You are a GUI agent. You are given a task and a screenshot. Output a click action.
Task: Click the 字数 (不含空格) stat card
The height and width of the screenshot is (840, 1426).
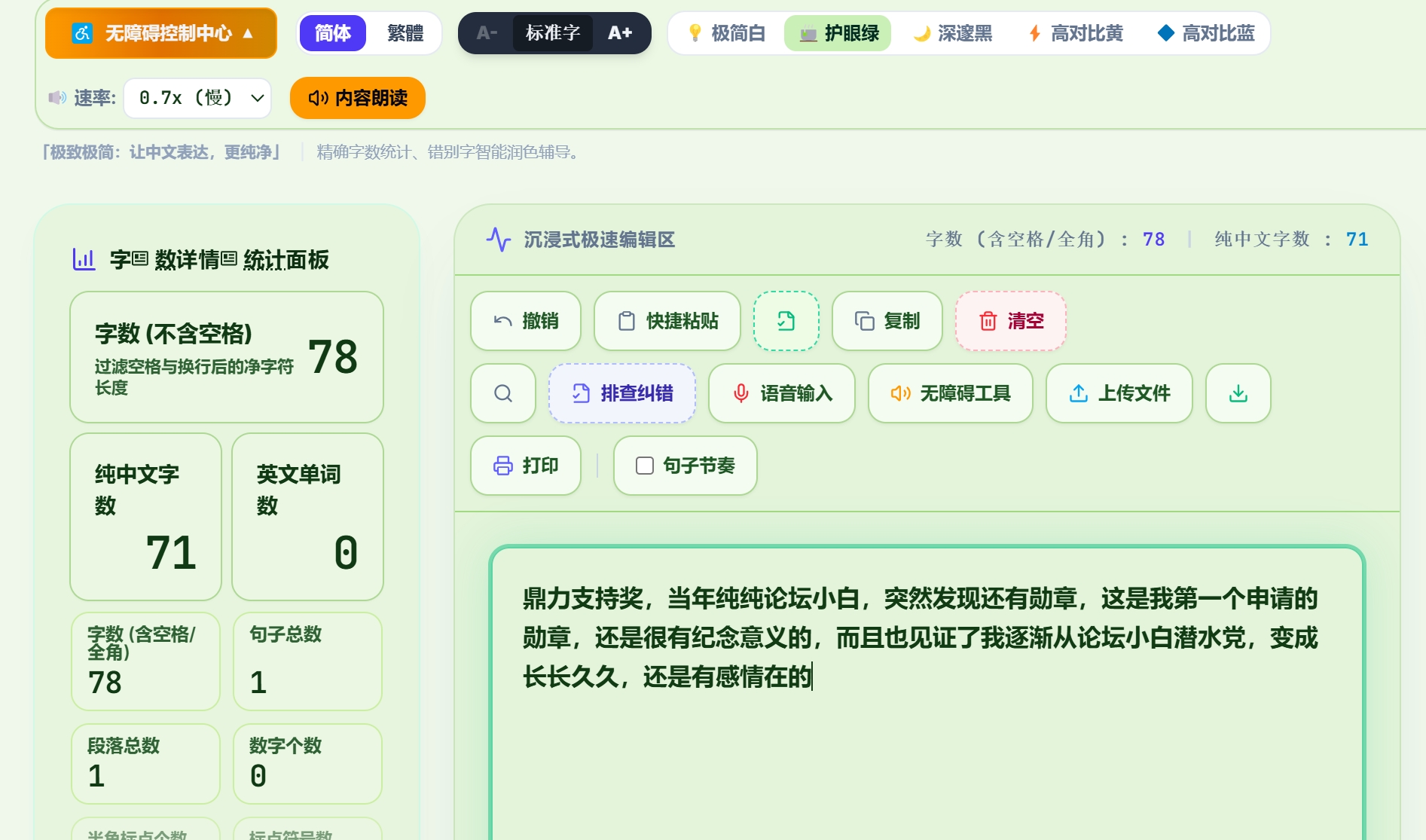[227, 357]
